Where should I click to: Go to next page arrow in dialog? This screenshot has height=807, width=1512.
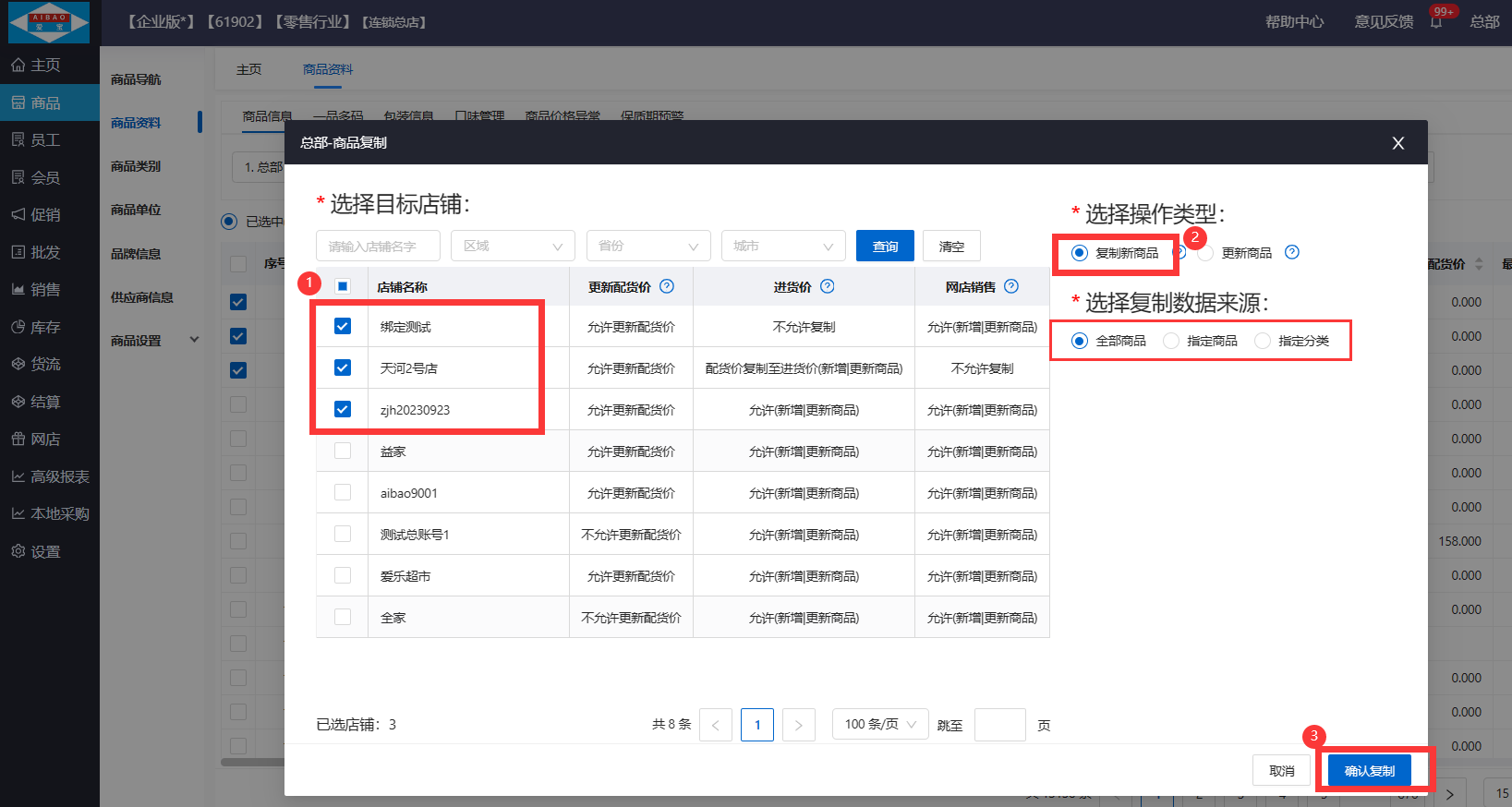(799, 725)
